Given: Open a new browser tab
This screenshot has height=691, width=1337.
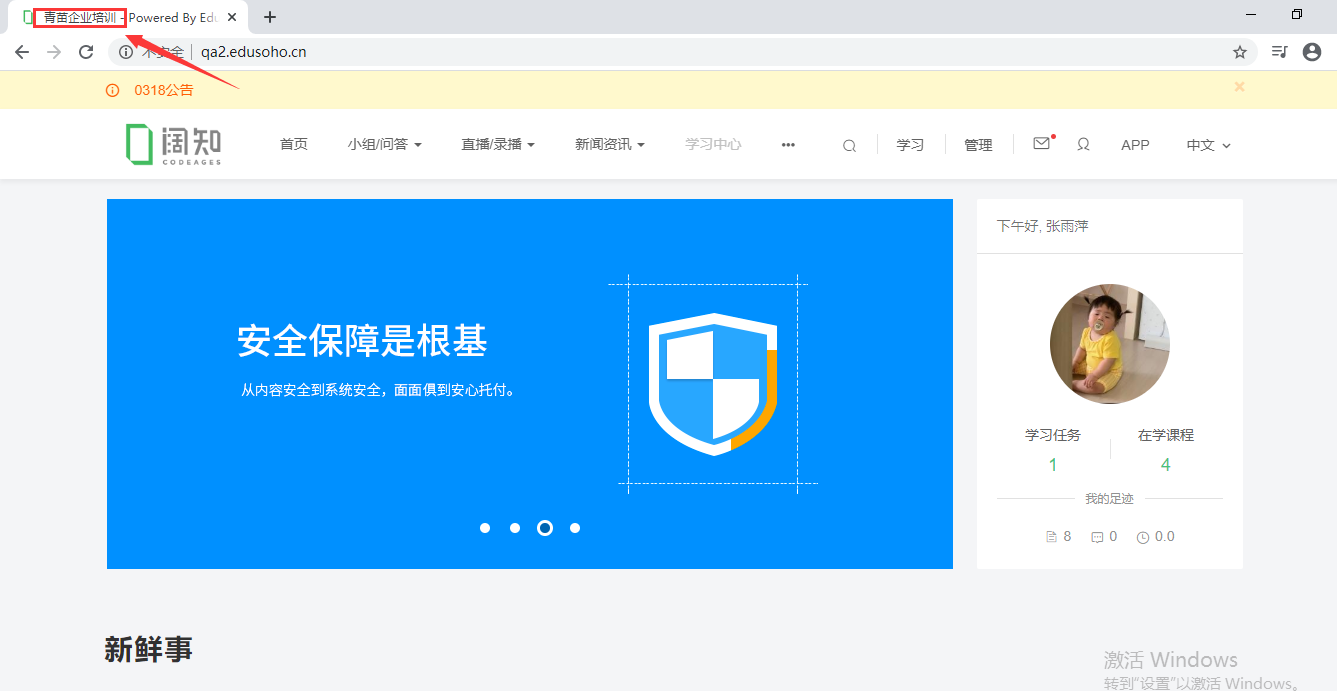Looking at the screenshot, I should coord(269,17).
